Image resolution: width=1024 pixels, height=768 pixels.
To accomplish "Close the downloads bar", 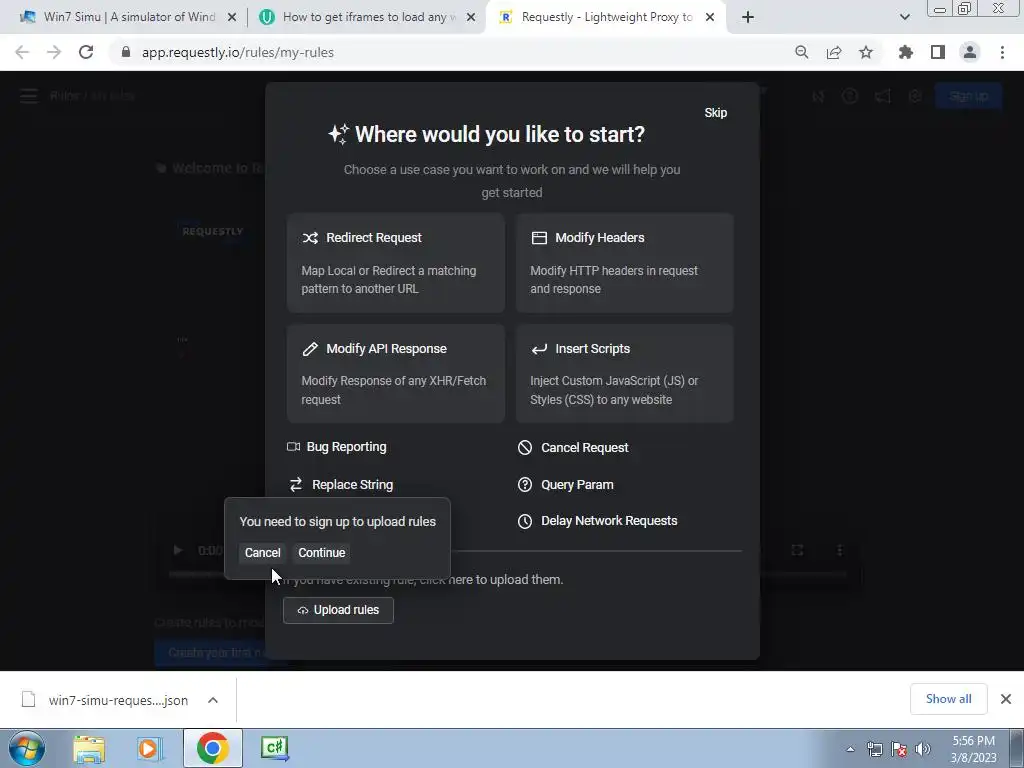I will (1006, 699).
